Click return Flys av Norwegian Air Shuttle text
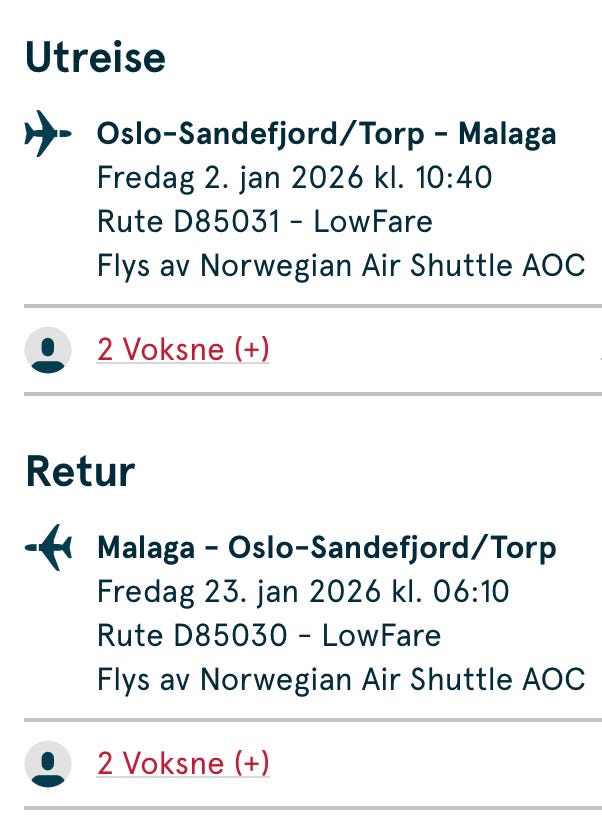This screenshot has height=822, width=602. 340,679
